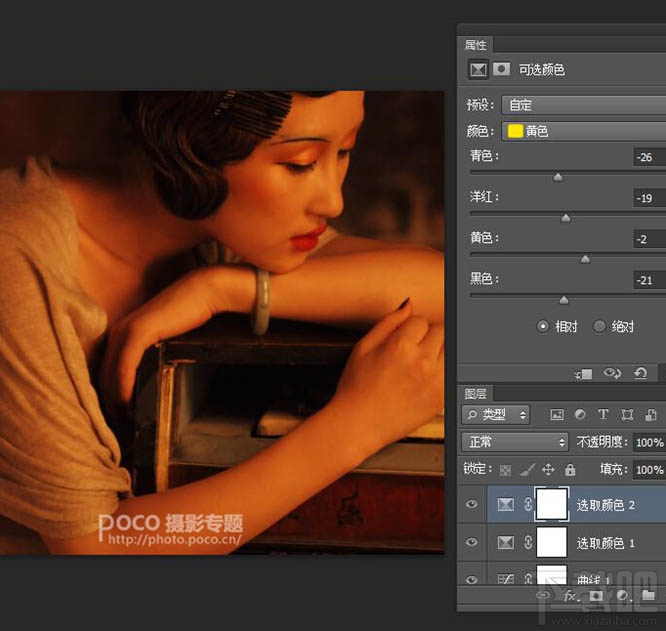Switch to the 图层 panel tab

click(475, 394)
